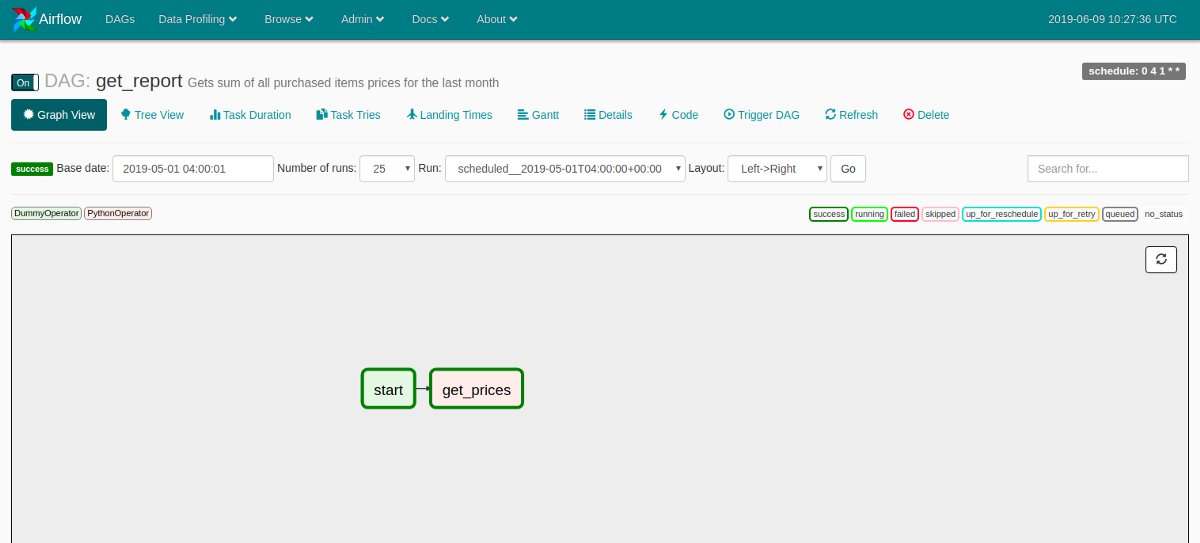Click the failed status legend swatch
The height and width of the screenshot is (543, 1200).
904,214
